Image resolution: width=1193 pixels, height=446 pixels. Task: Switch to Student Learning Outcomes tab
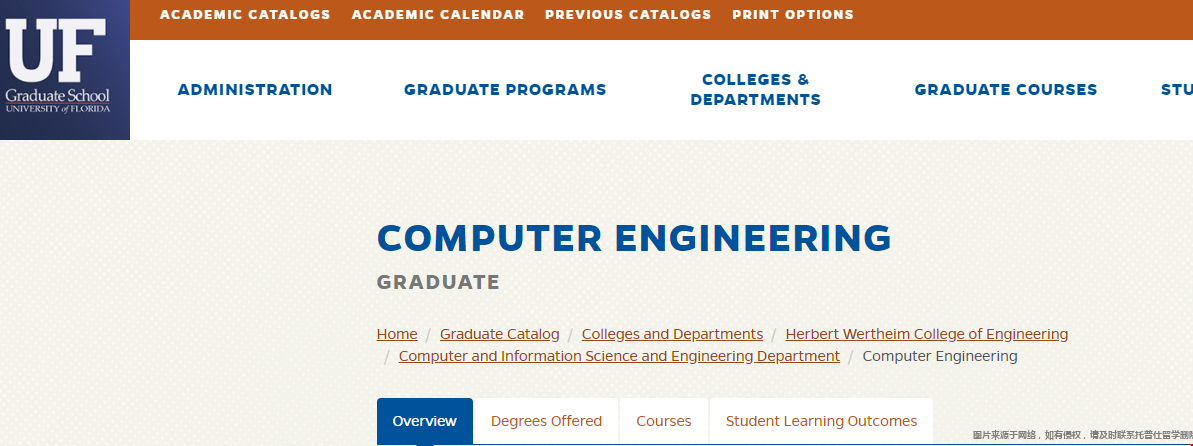822,421
